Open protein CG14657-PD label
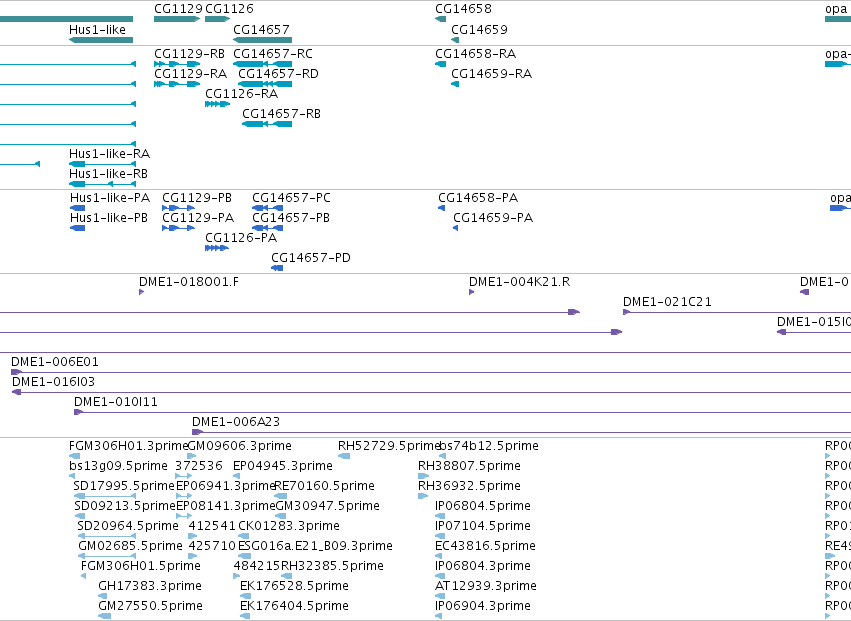The height and width of the screenshot is (621, 851). coord(311,258)
